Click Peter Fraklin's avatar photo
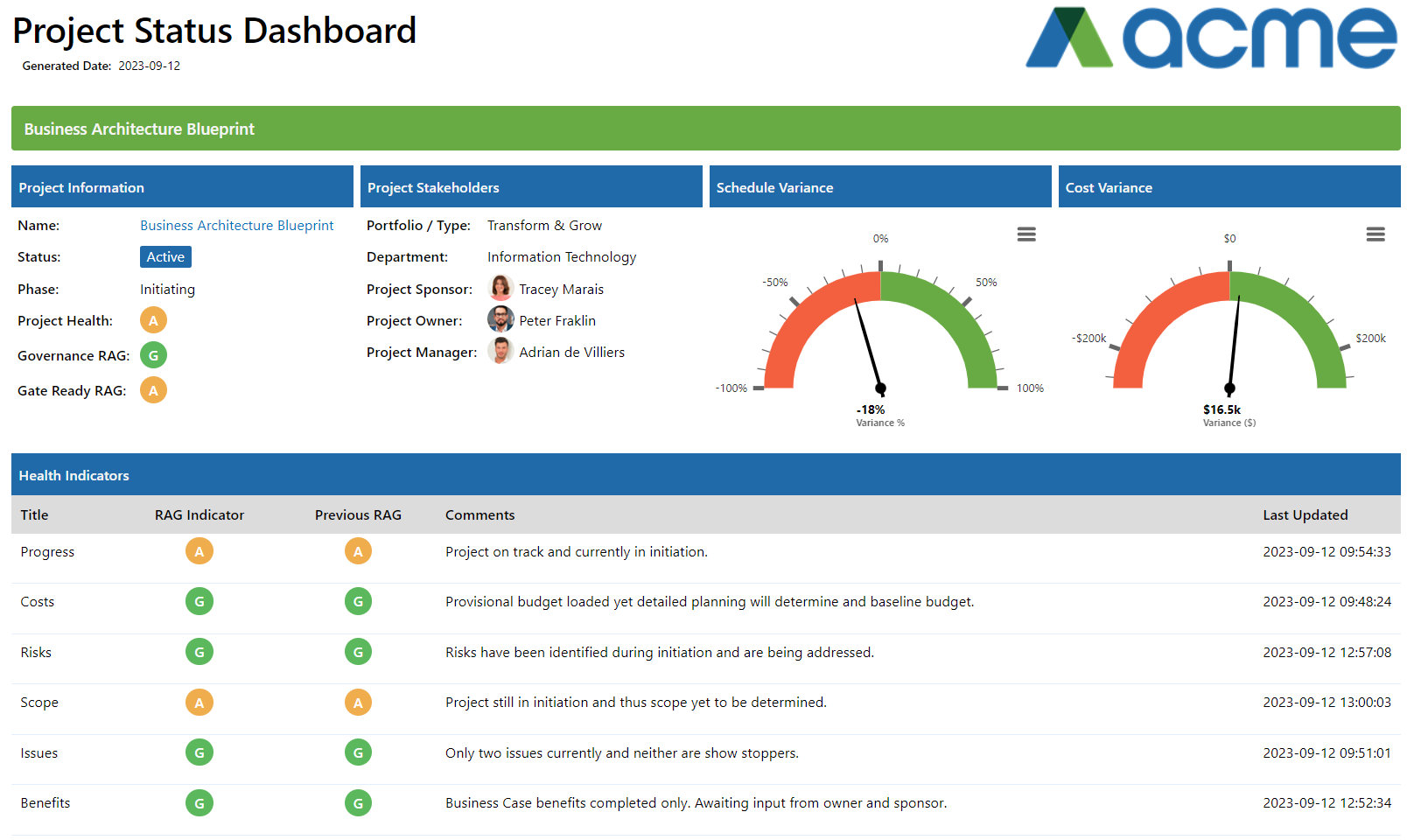Image resolution: width=1414 pixels, height=840 pixels. pyautogui.click(x=500, y=320)
